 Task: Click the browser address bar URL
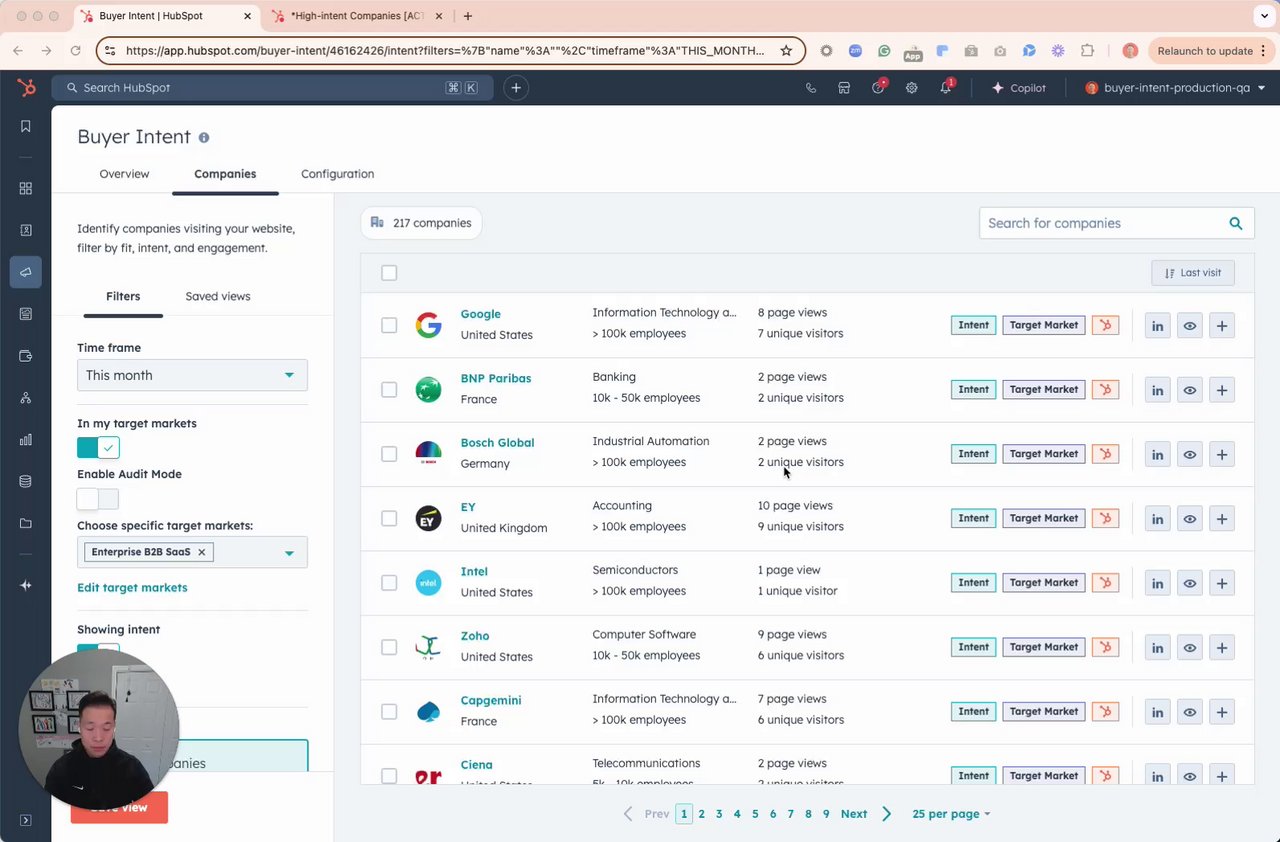click(445, 51)
